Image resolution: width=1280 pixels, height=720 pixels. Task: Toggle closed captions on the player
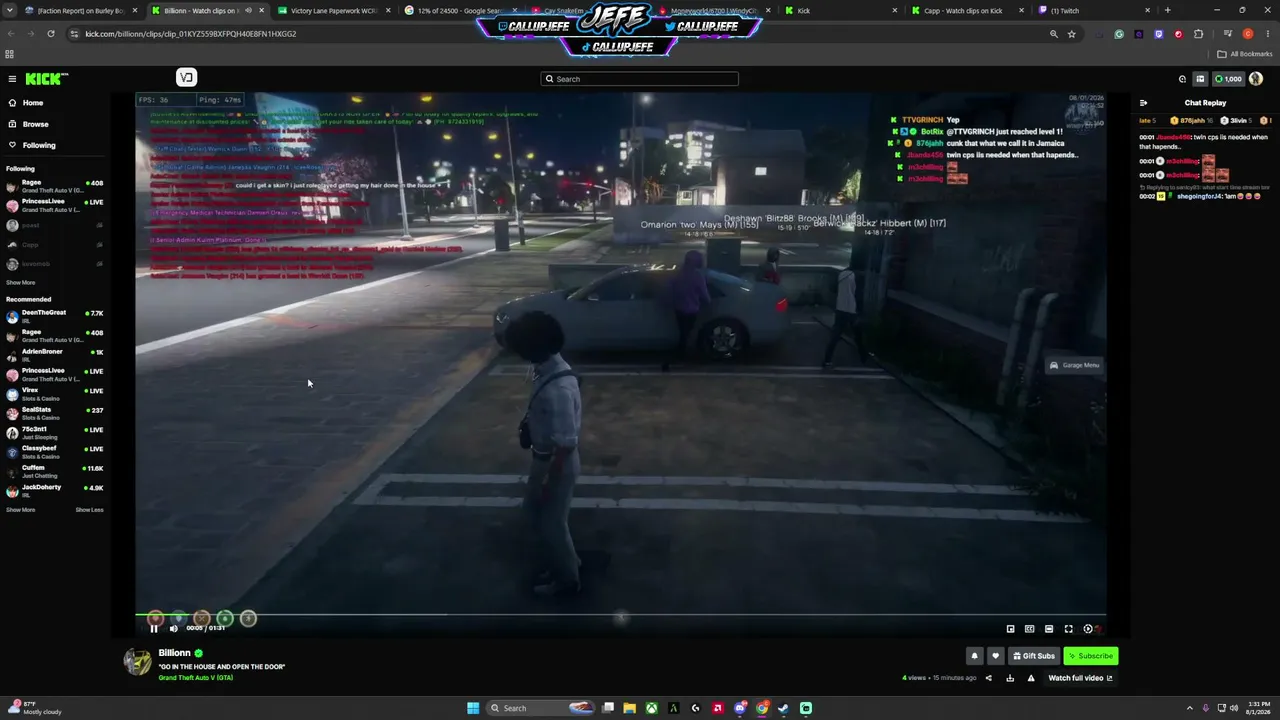pos(1029,629)
